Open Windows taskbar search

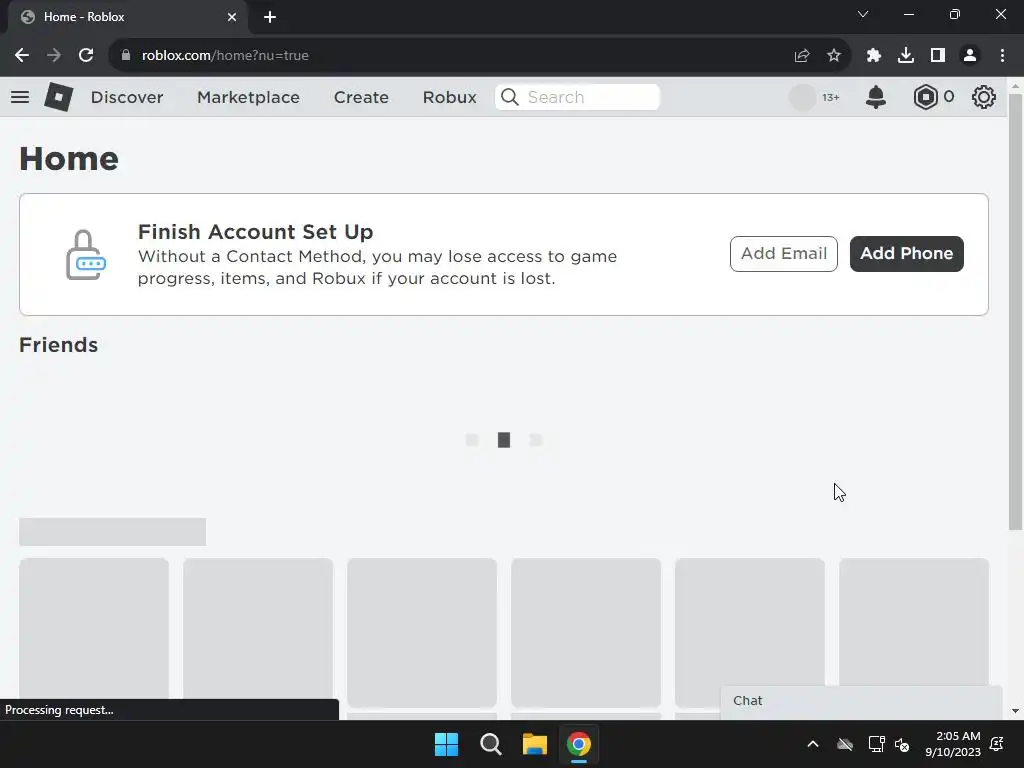[x=490, y=744]
